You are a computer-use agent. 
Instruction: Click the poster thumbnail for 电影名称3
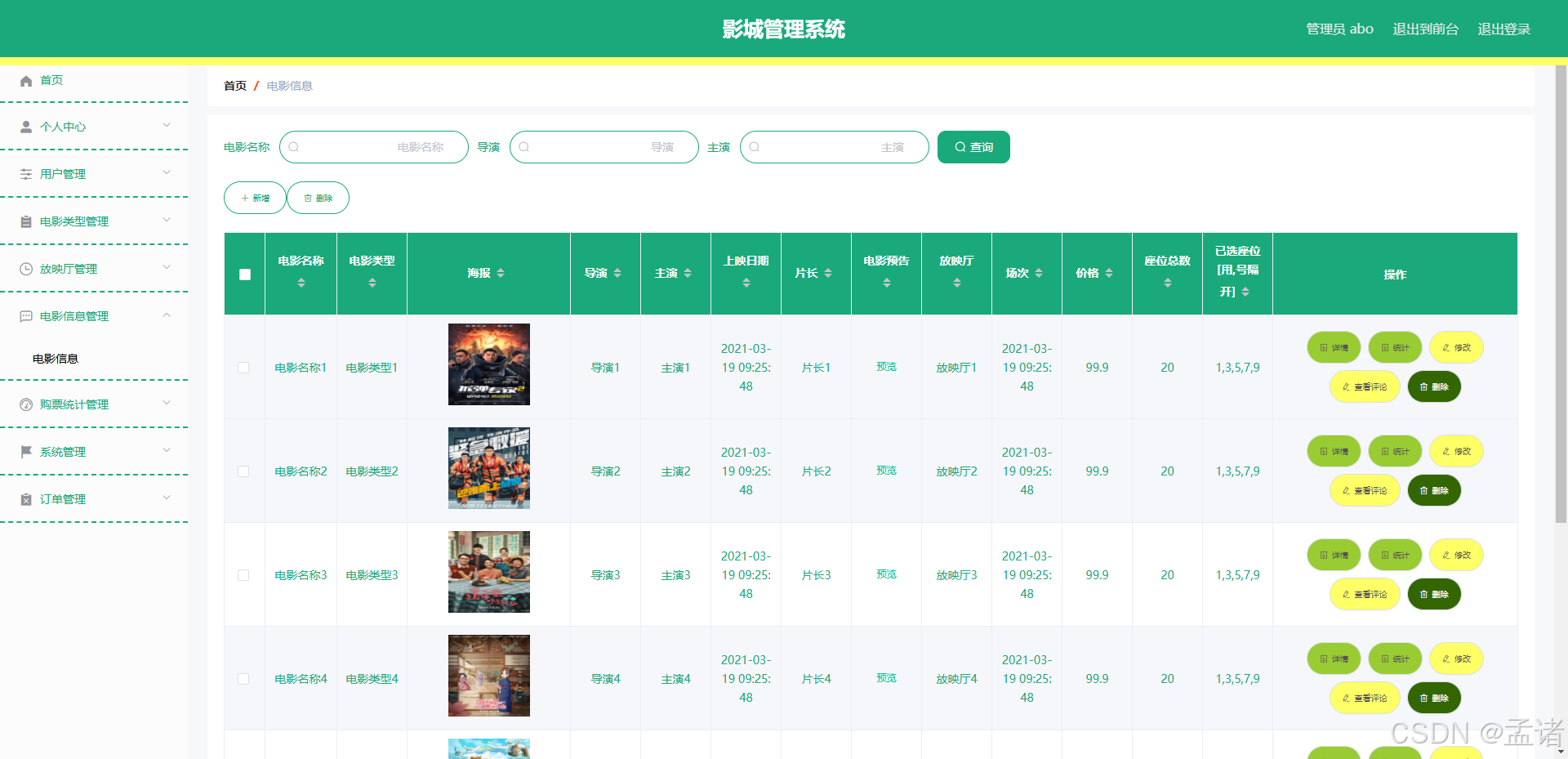pos(489,572)
